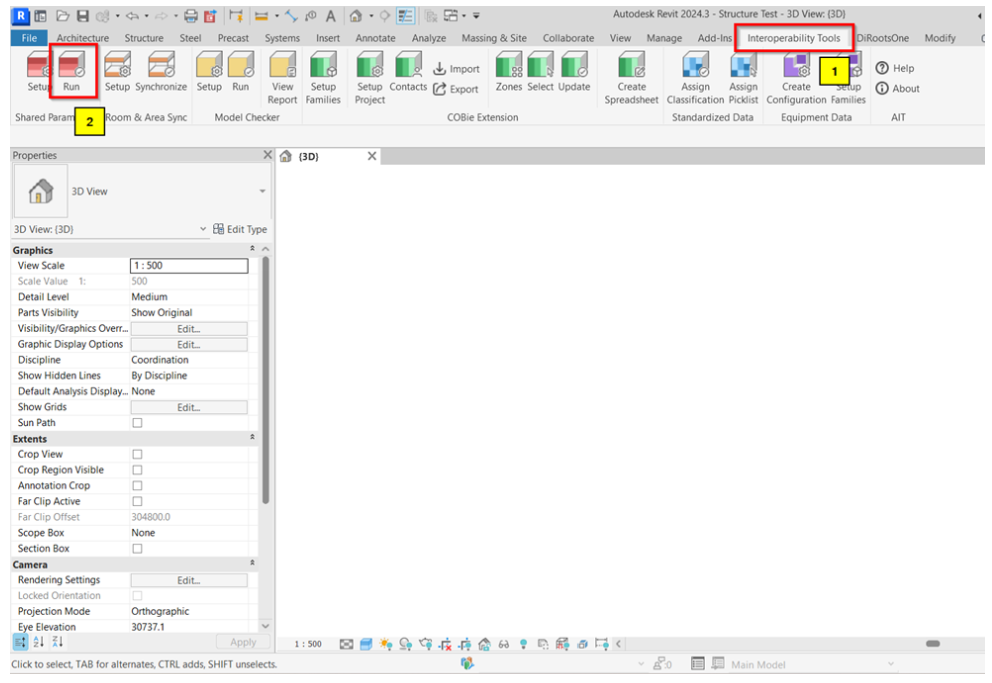Image resolution: width=992 pixels, height=683 pixels.
Task: Collapse the Extents properties section
Action: coord(252,439)
